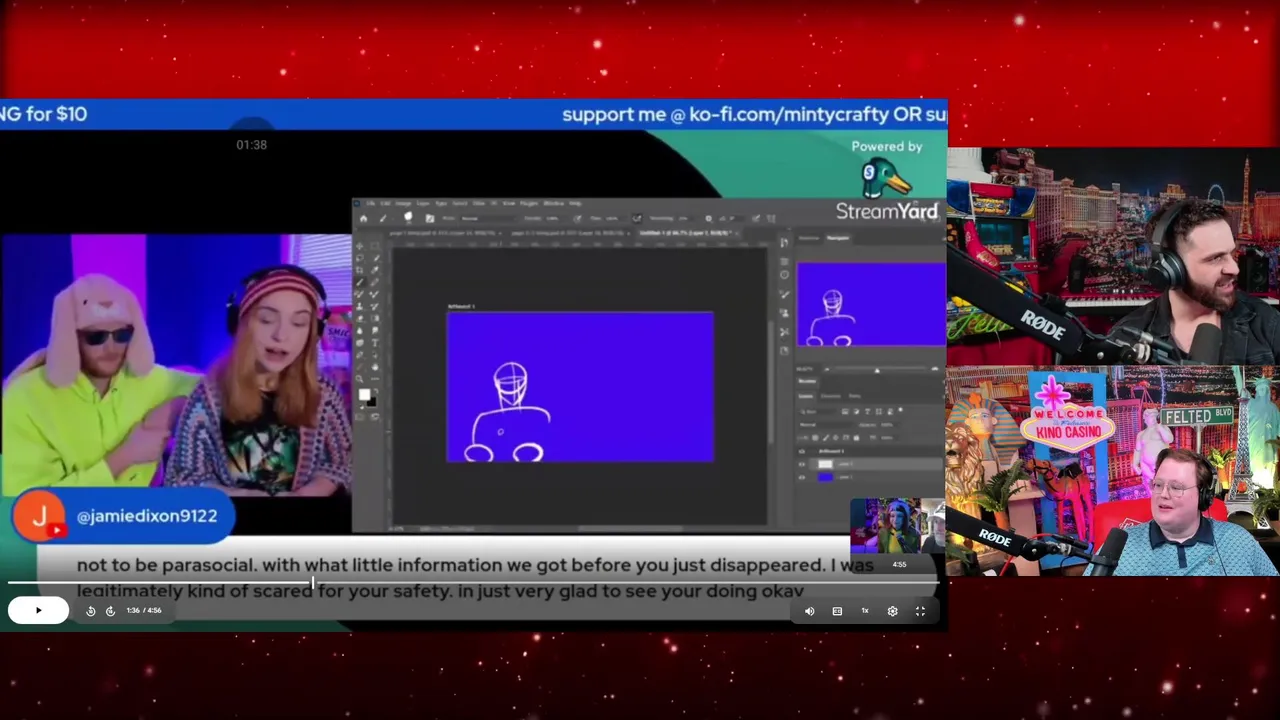Skip forward with the forward-skip icon
1280x720 pixels.
(110, 611)
